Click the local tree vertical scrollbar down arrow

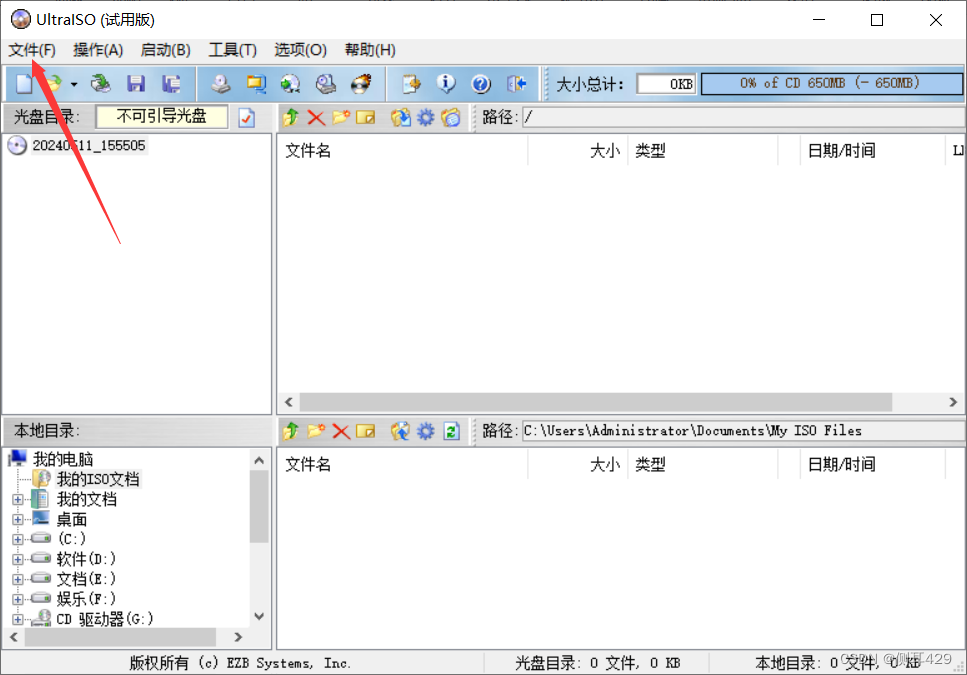click(x=259, y=616)
